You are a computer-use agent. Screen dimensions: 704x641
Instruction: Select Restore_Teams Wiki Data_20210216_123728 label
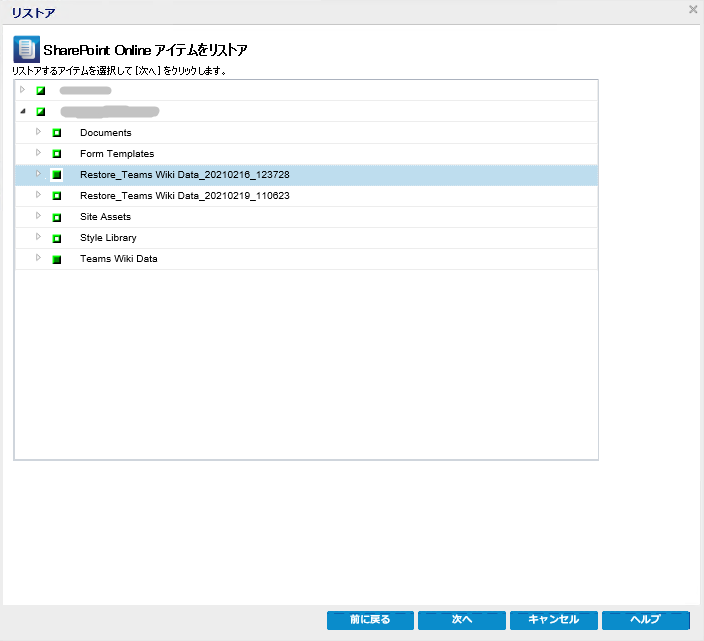click(x=185, y=175)
